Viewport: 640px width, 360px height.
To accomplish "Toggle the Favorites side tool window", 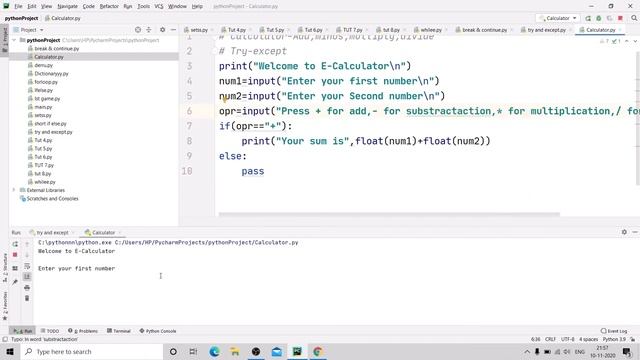I will click(x=5, y=306).
